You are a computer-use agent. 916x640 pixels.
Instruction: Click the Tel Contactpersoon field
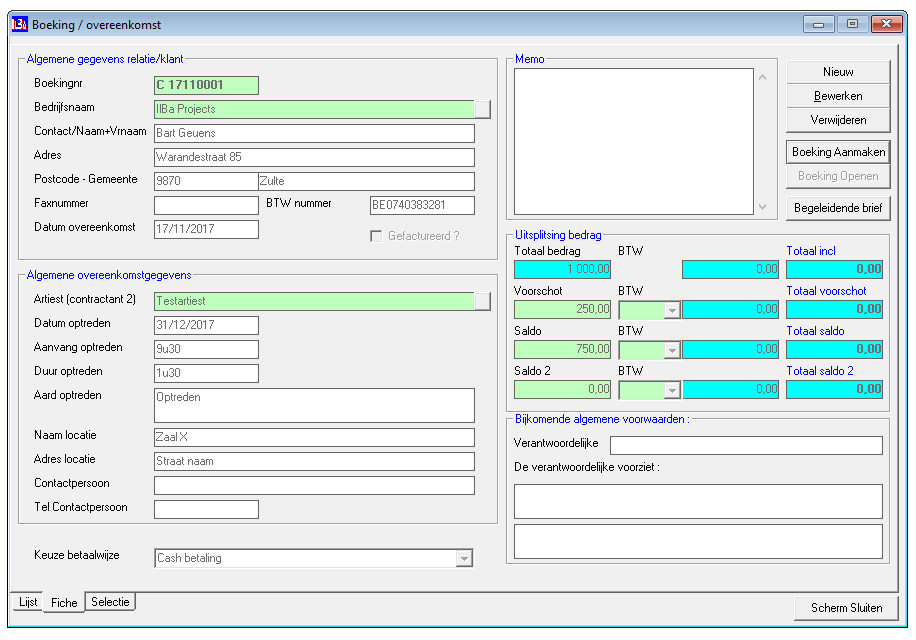tap(206, 509)
